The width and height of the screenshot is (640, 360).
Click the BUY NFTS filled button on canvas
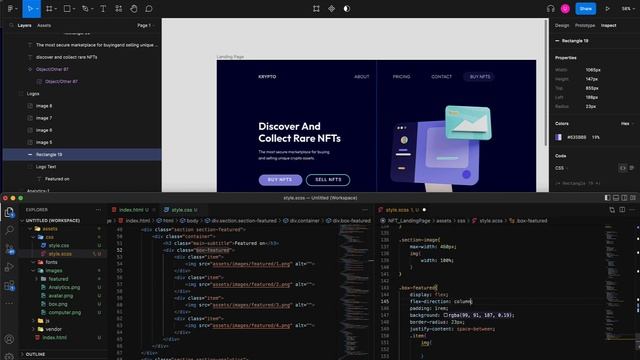(280, 180)
